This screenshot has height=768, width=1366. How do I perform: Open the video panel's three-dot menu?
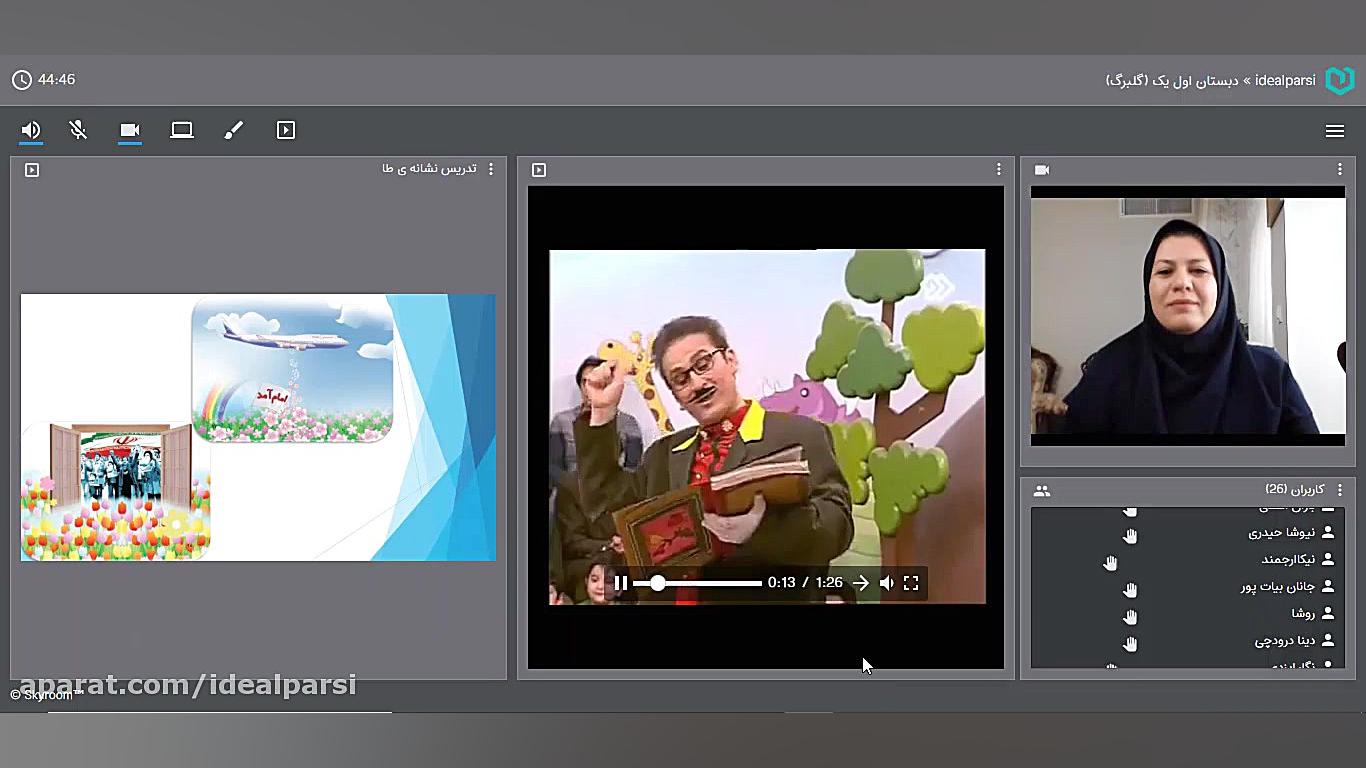point(998,170)
